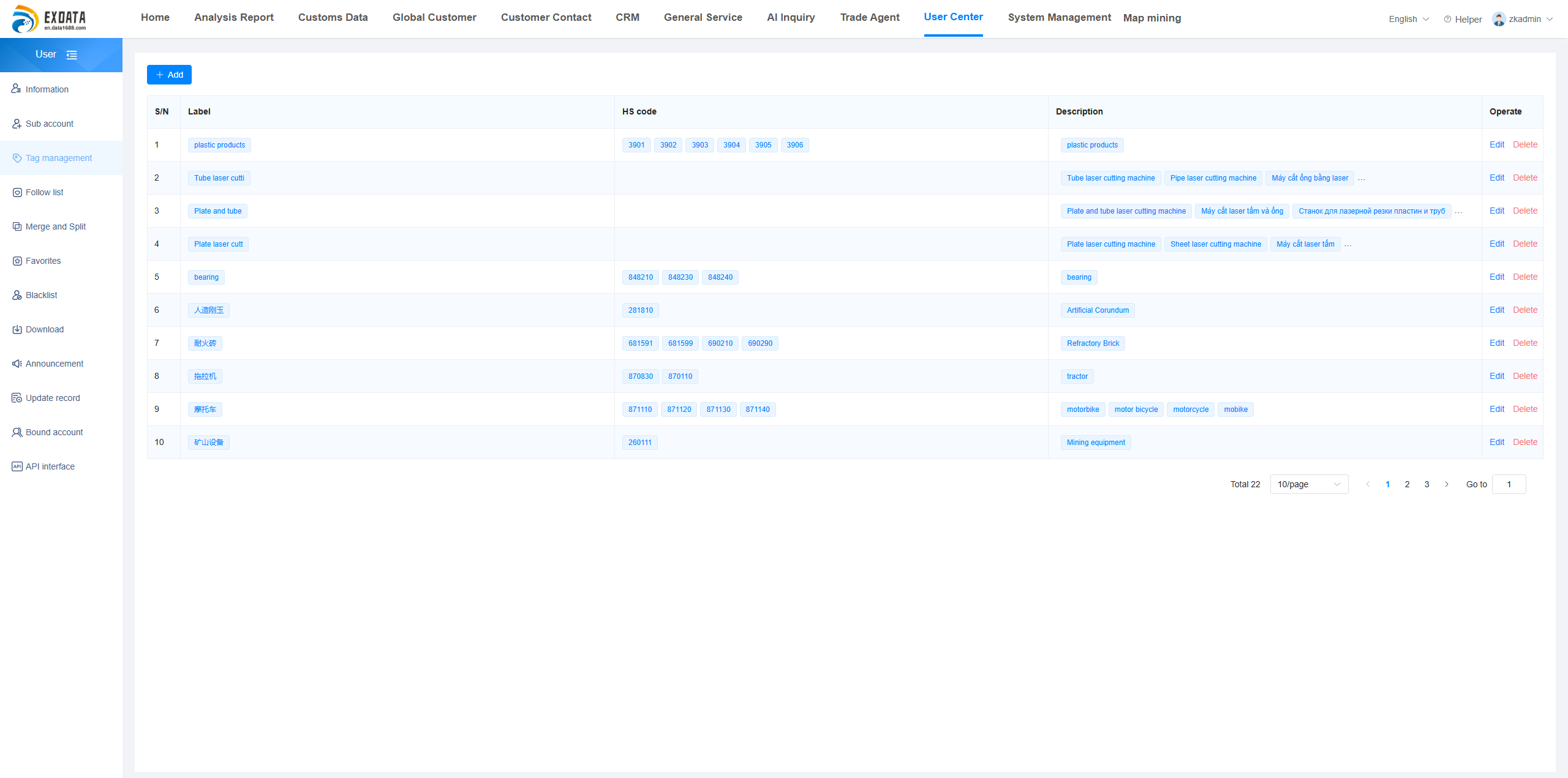Viewport: 1568px width, 778px height.
Task: Click the Follow list icon
Action: (x=17, y=192)
